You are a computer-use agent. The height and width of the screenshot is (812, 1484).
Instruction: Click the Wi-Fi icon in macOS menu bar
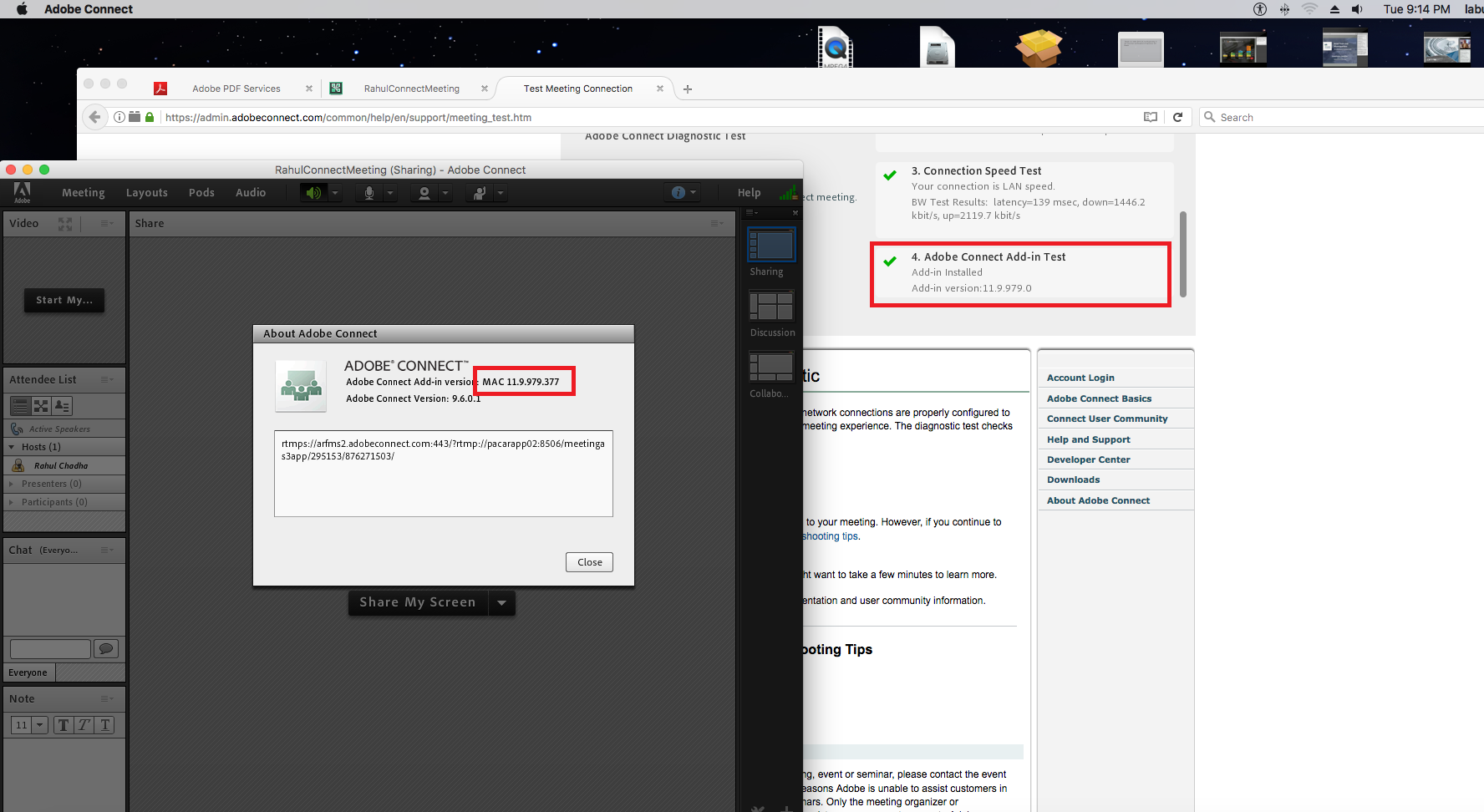coord(1309,9)
